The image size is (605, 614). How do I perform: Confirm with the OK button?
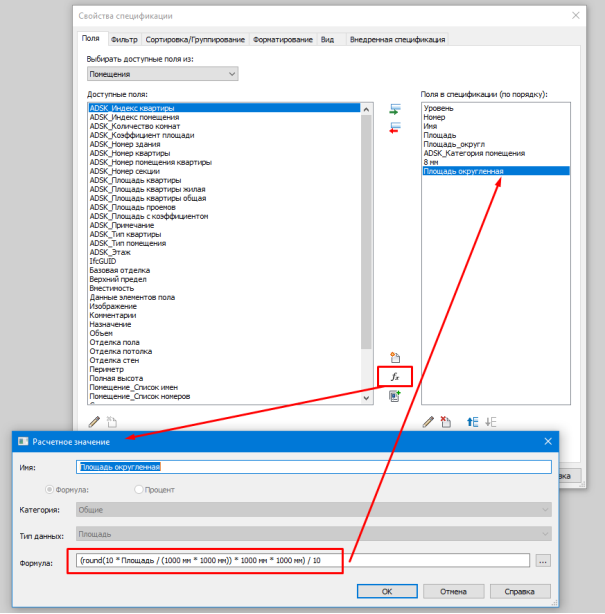tap(387, 591)
